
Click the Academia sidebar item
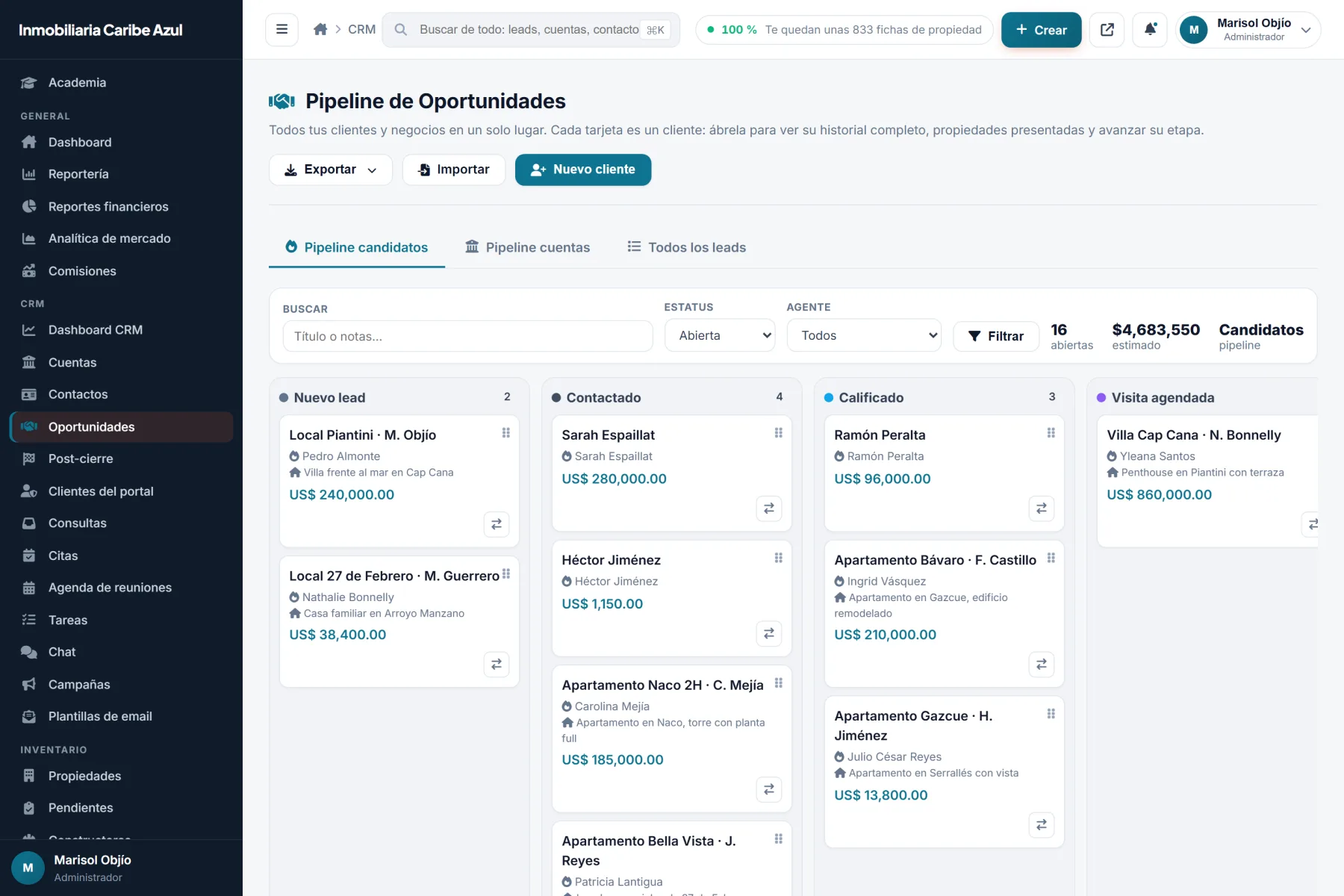(x=121, y=83)
